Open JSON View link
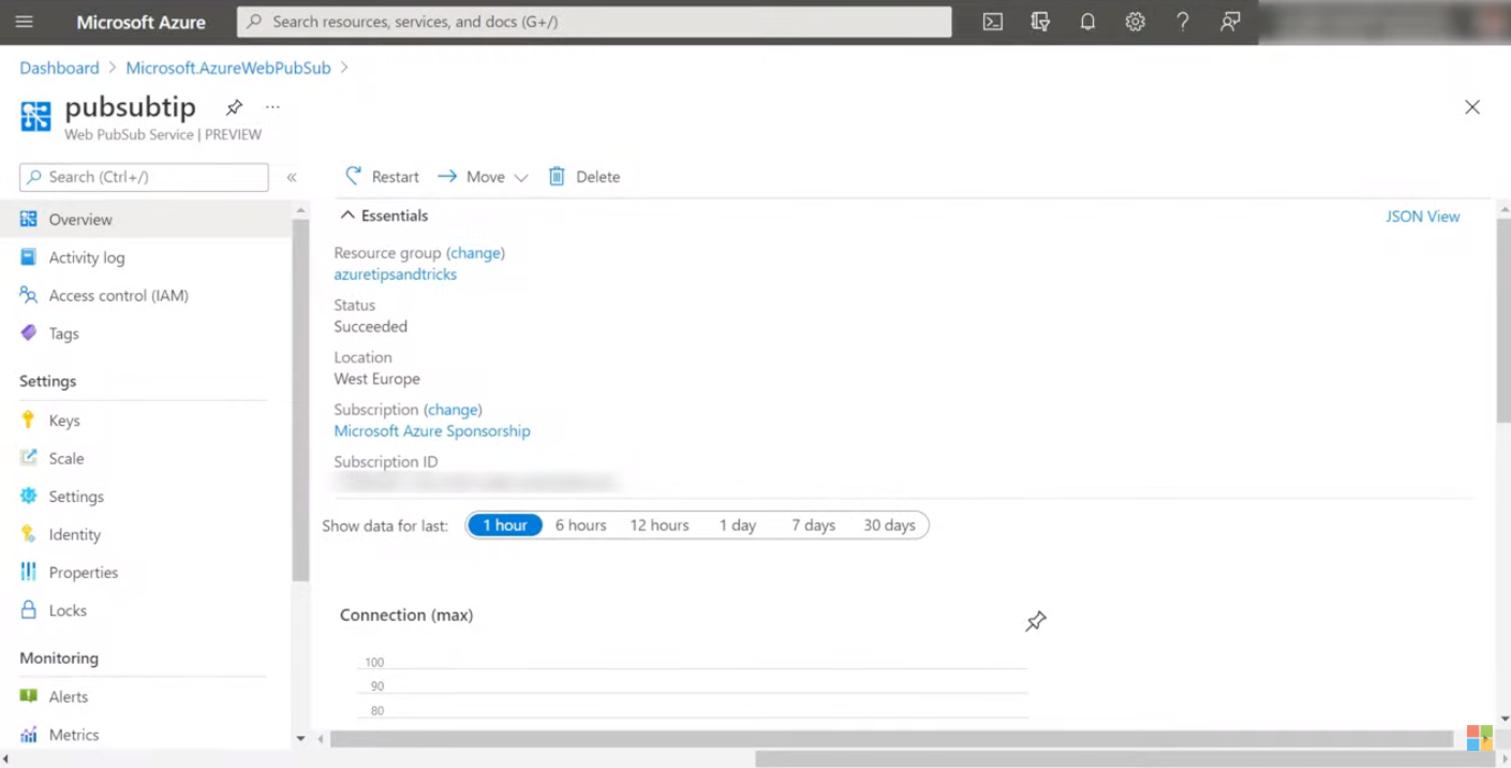The height and width of the screenshot is (768, 1511). (1422, 216)
